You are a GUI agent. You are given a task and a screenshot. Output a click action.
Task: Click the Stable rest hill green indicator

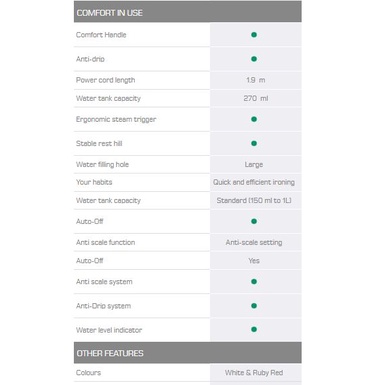click(254, 143)
